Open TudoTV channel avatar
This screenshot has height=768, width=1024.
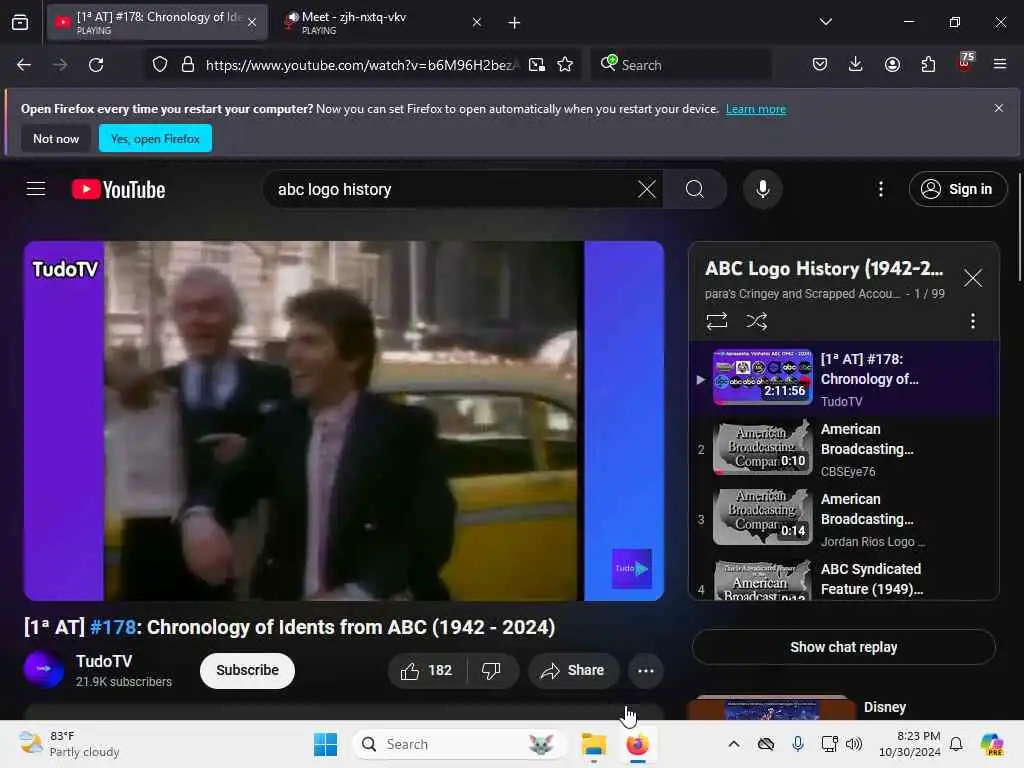pos(44,669)
